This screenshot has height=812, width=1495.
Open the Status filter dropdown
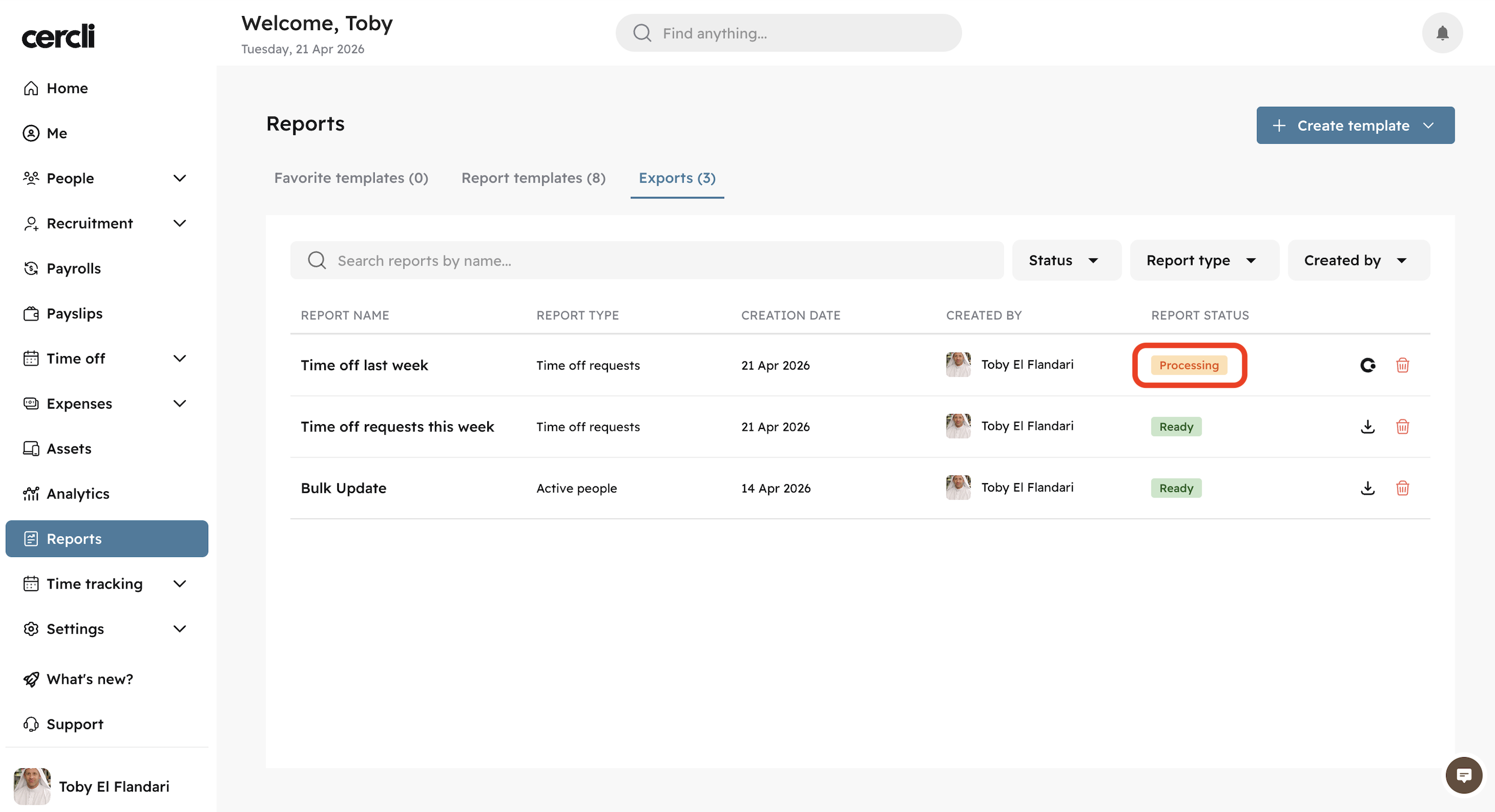[x=1065, y=260]
